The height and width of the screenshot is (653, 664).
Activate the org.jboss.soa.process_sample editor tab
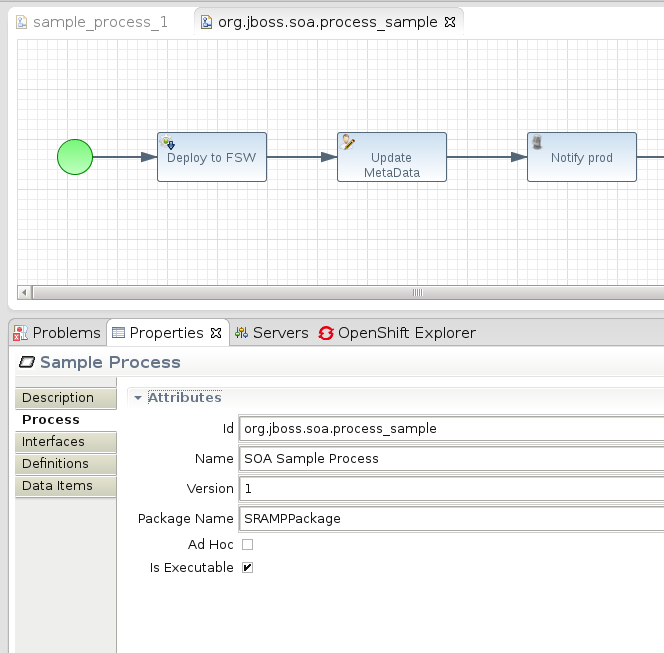[x=327, y=22]
